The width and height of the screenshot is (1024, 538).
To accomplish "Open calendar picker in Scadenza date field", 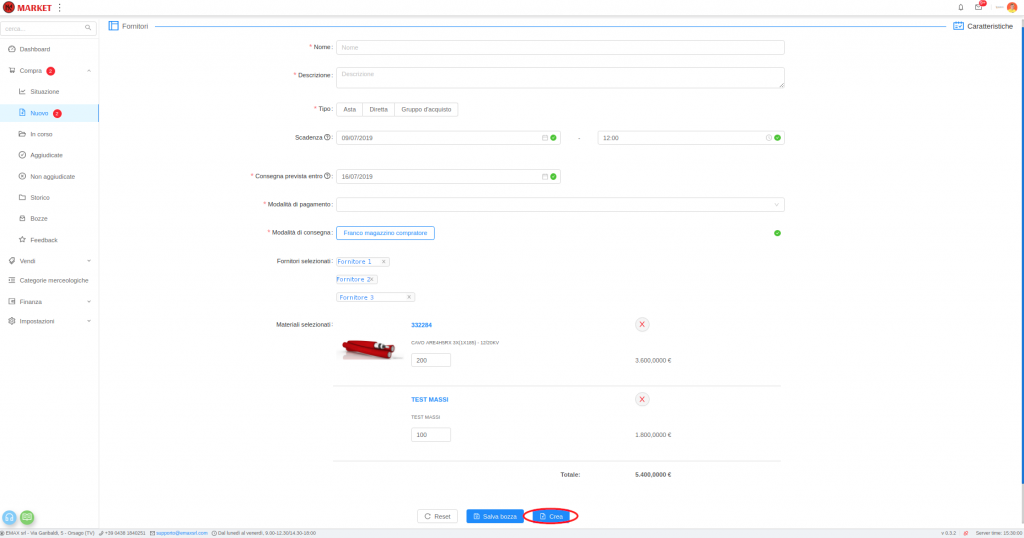I will (x=545, y=137).
